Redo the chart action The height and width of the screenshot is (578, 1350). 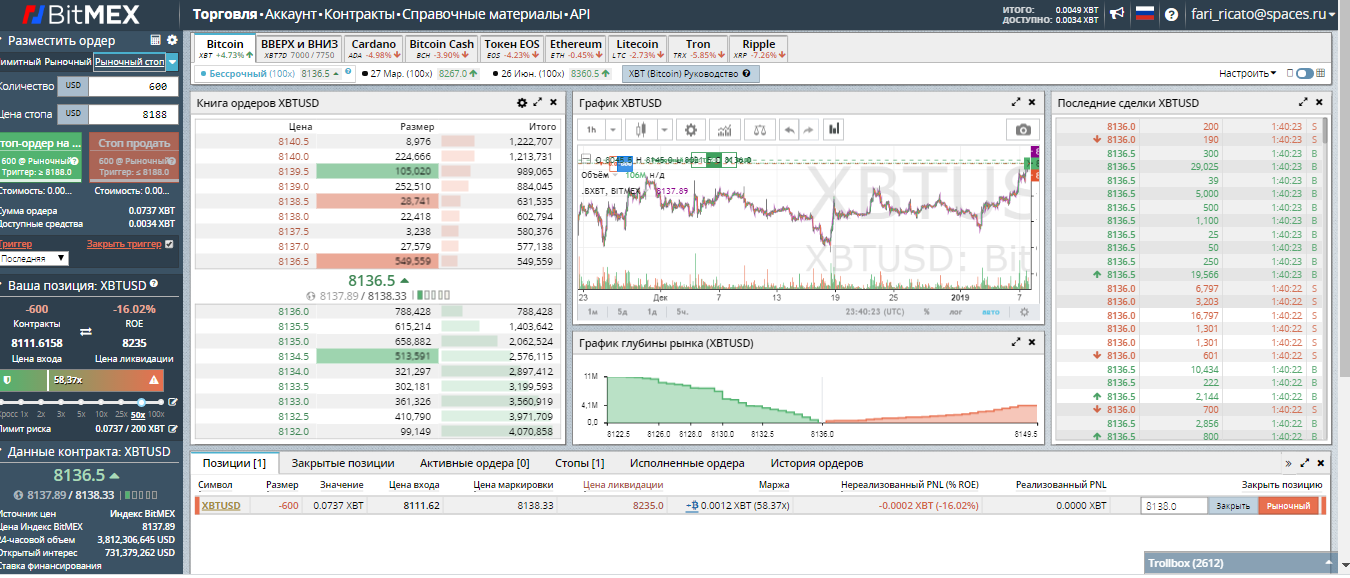coord(808,130)
